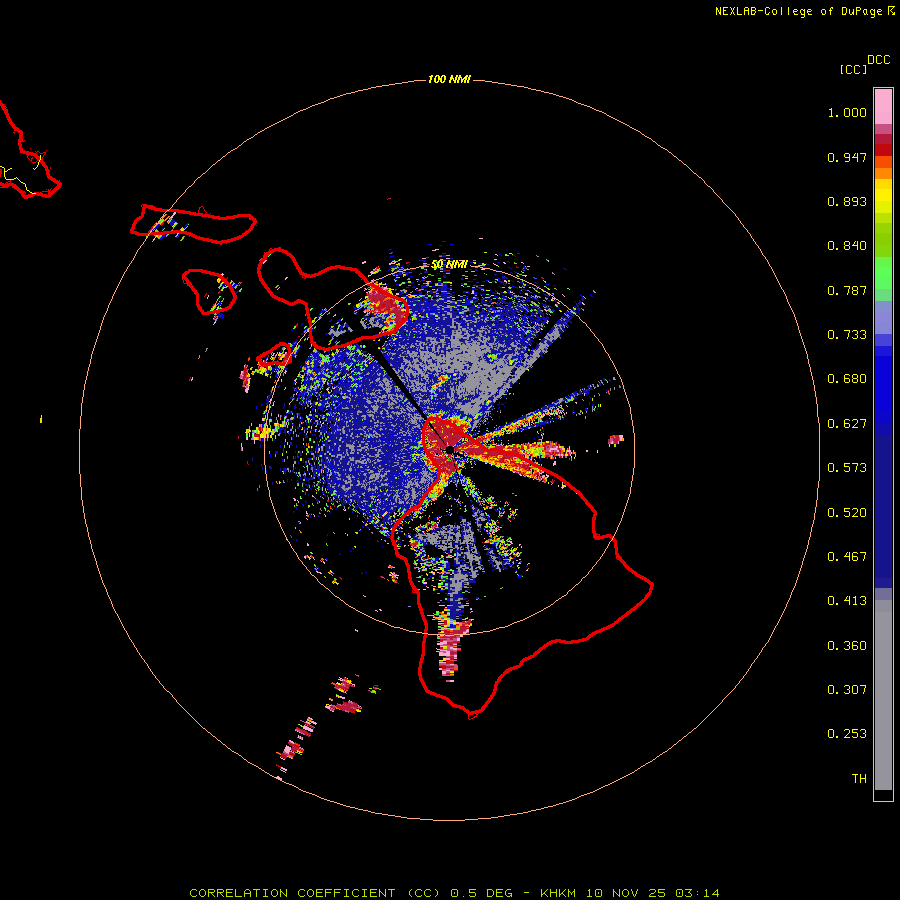Select the 0.840 scale value
This screenshot has width=900, height=900.
847,246
